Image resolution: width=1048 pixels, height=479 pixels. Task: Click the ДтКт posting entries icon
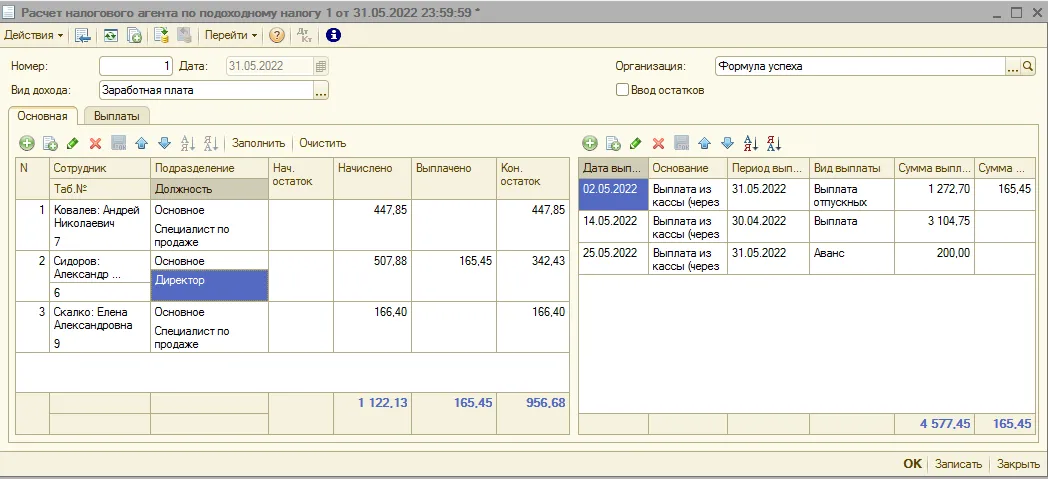[304, 35]
